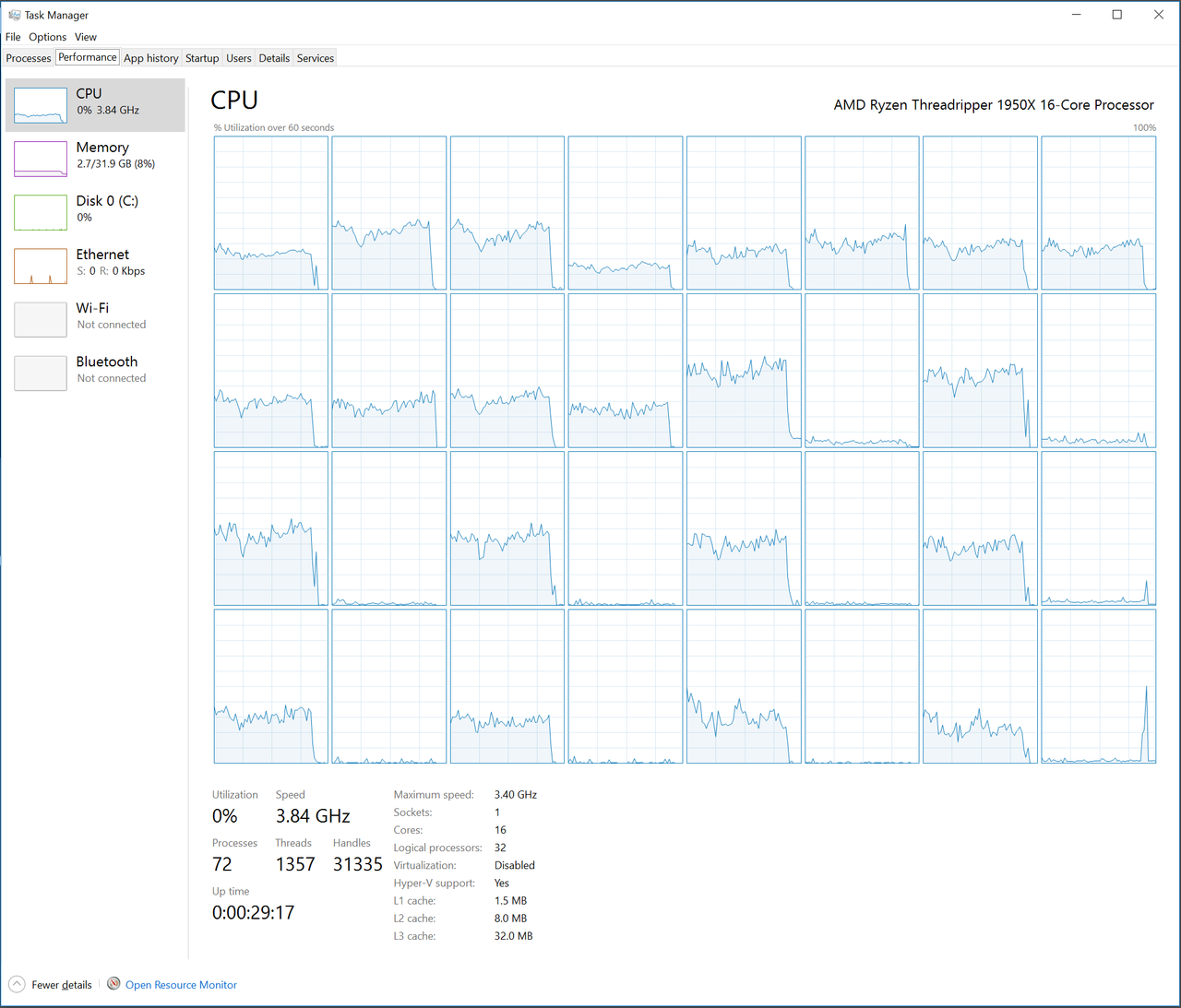Open the Services tab
The image size is (1181, 1008).
pyautogui.click(x=316, y=58)
